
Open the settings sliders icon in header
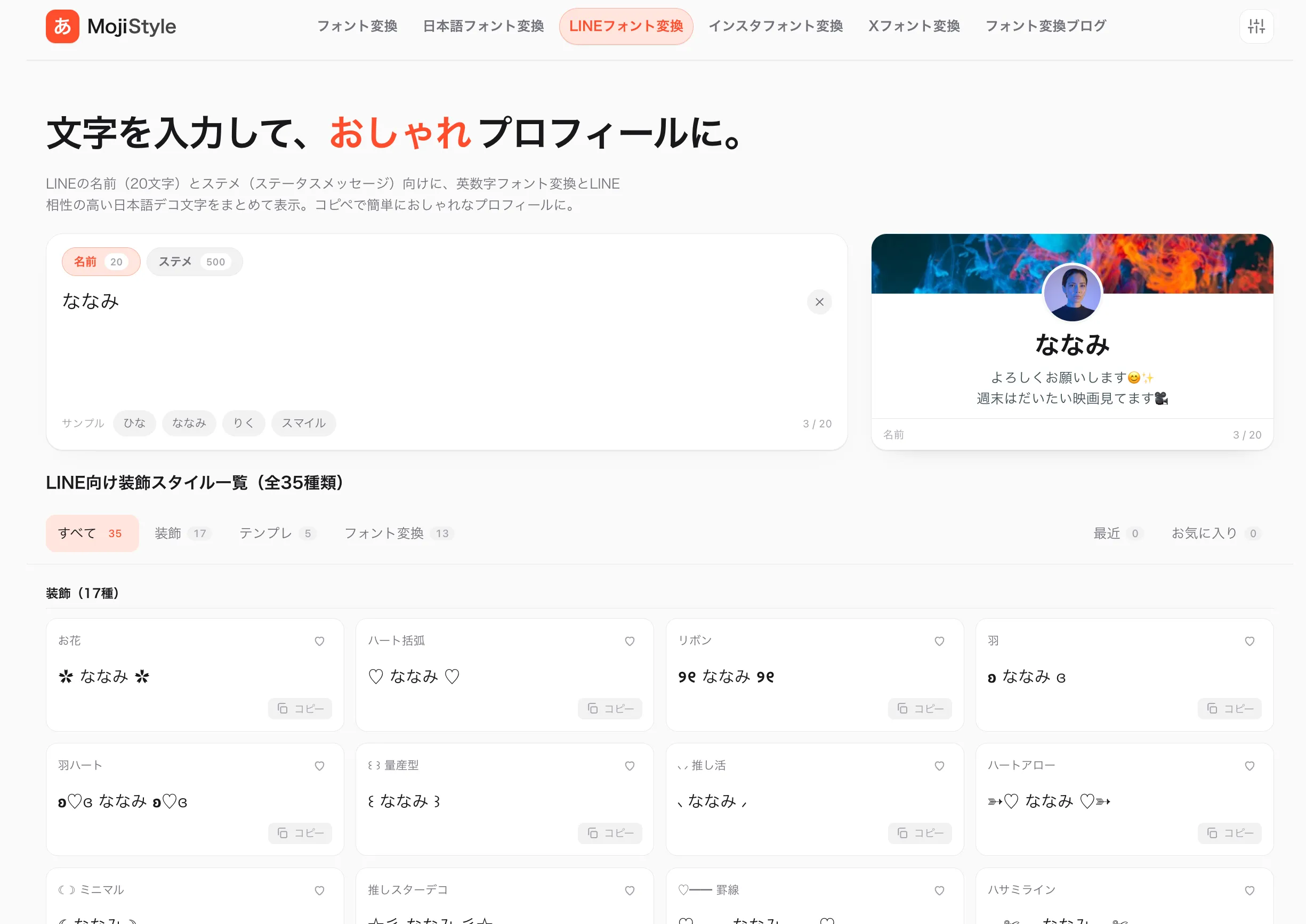[1256, 26]
